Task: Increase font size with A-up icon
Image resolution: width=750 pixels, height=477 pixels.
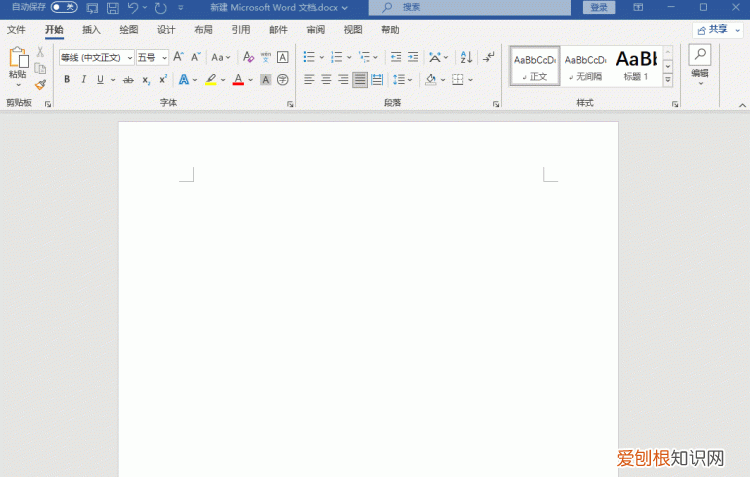Action: click(178, 57)
